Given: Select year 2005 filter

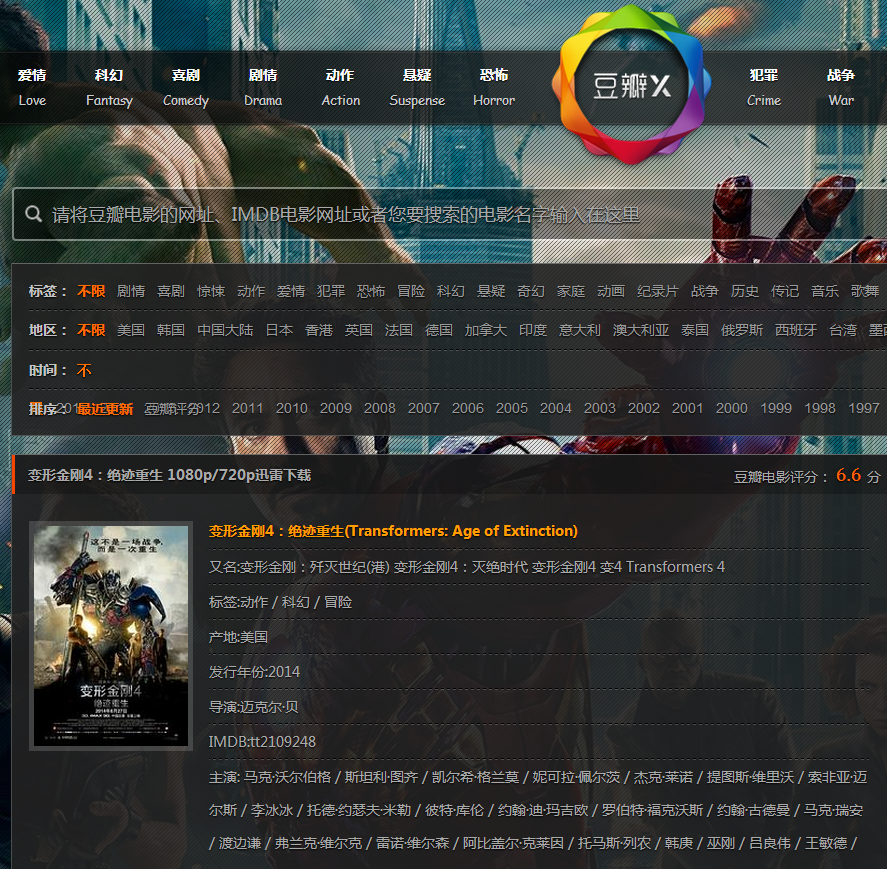Looking at the screenshot, I should tap(512, 408).
